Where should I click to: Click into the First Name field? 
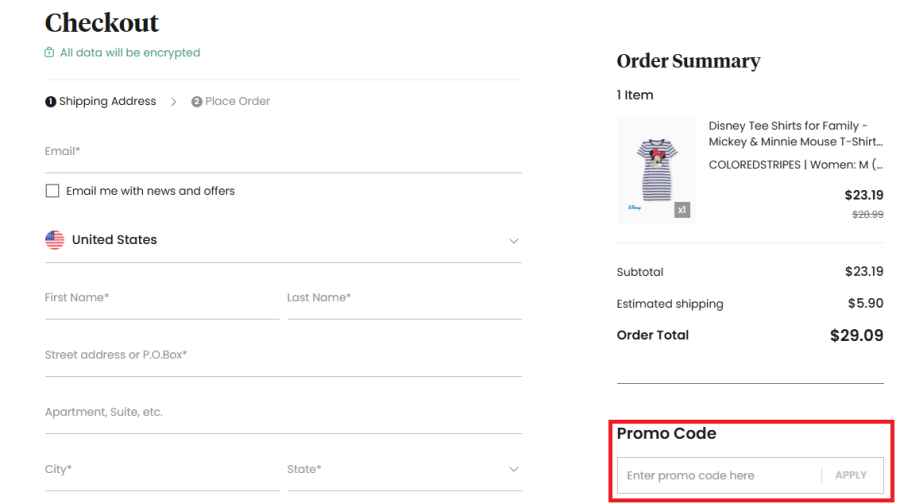(x=162, y=298)
